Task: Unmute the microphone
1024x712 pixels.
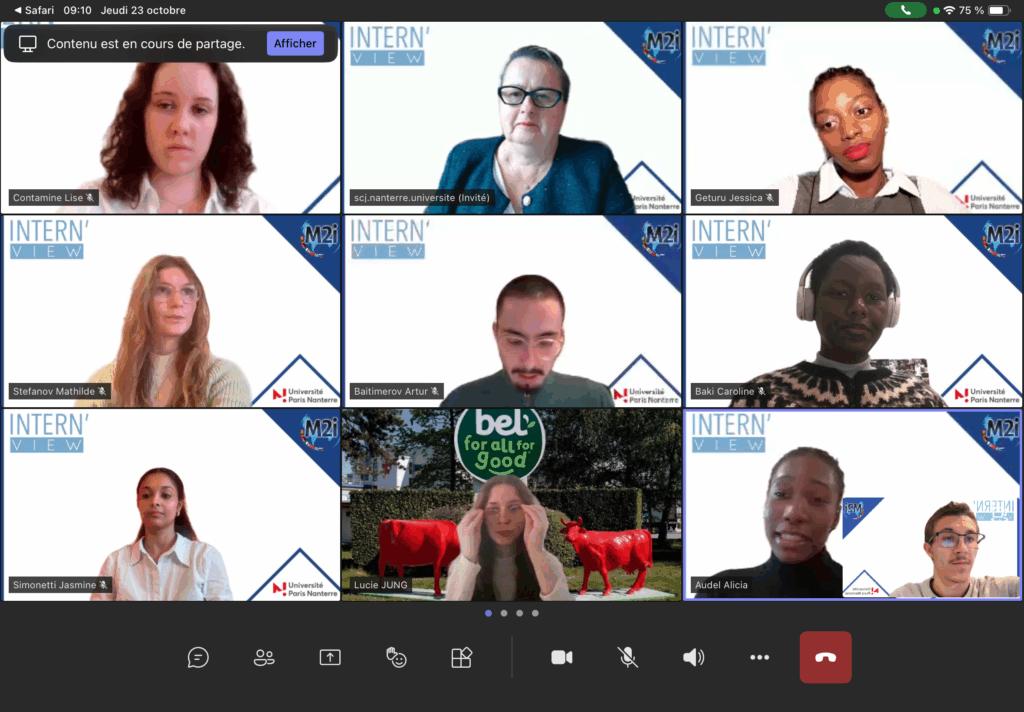Action: (627, 657)
